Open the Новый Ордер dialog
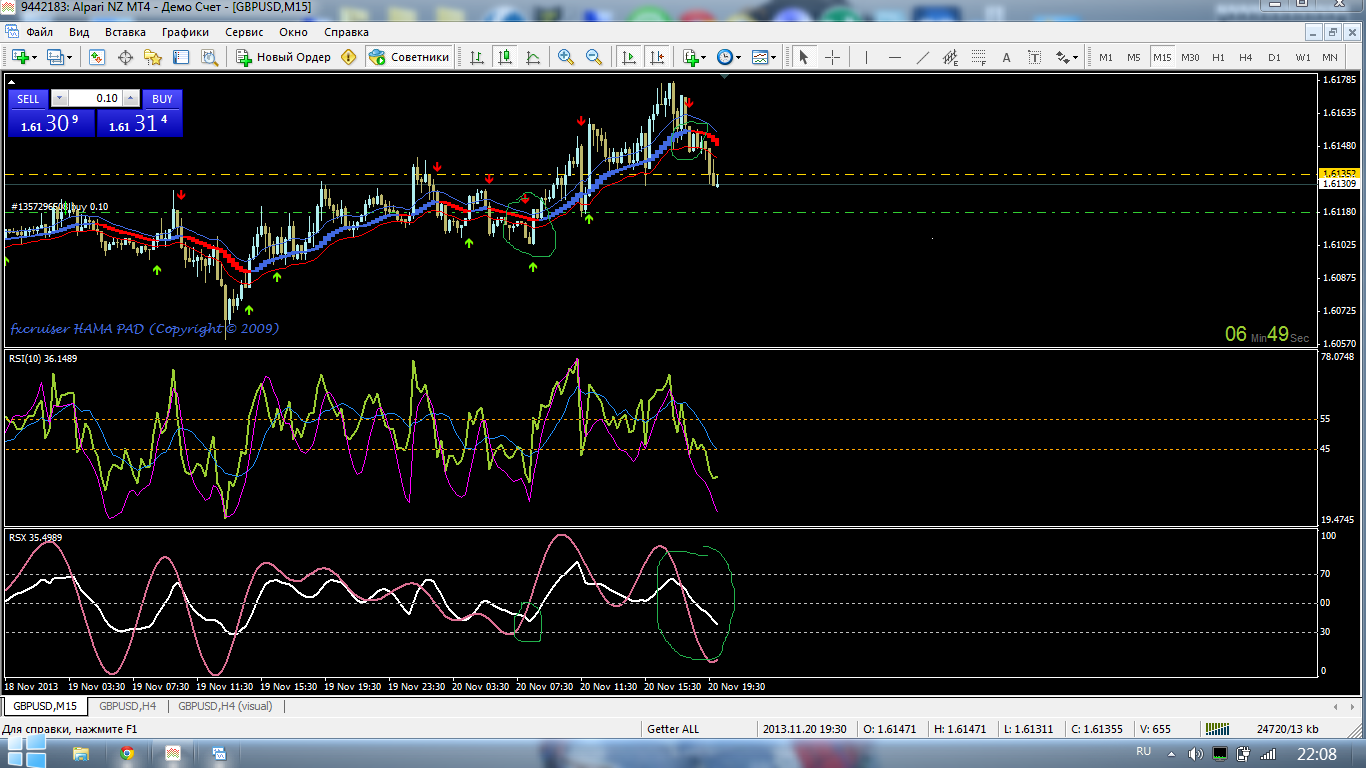 point(284,57)
